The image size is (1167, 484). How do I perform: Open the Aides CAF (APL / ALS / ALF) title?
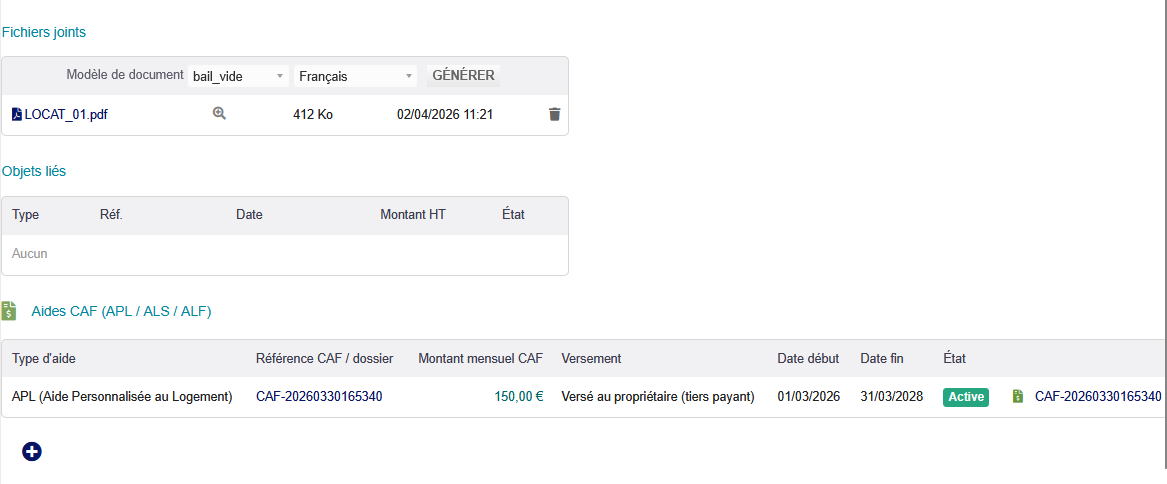121,311
